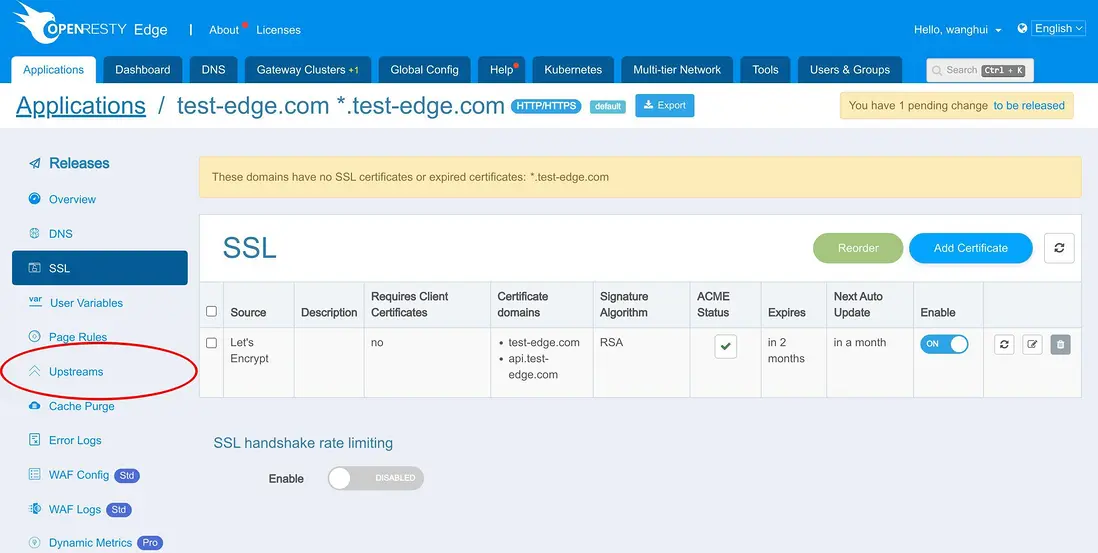This screenshot has width=1098, height=553.
Task: Open the Gateway Clusters tab
Action: (x=307, y=70)
